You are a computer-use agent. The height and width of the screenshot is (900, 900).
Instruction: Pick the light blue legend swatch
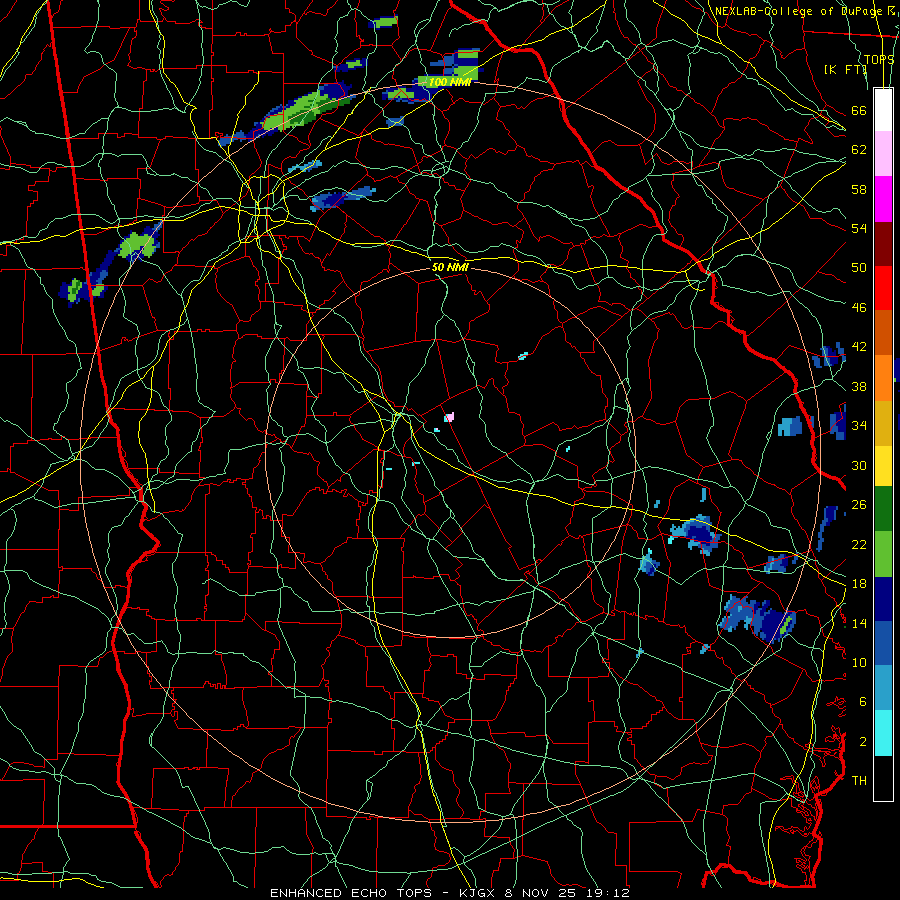tap(883, 688)
